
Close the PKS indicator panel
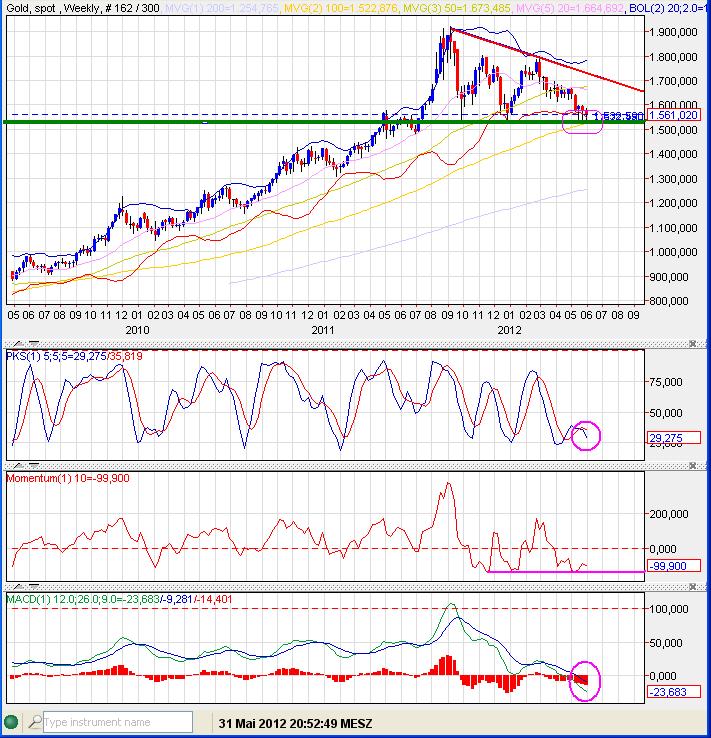(x=692, y=344)
